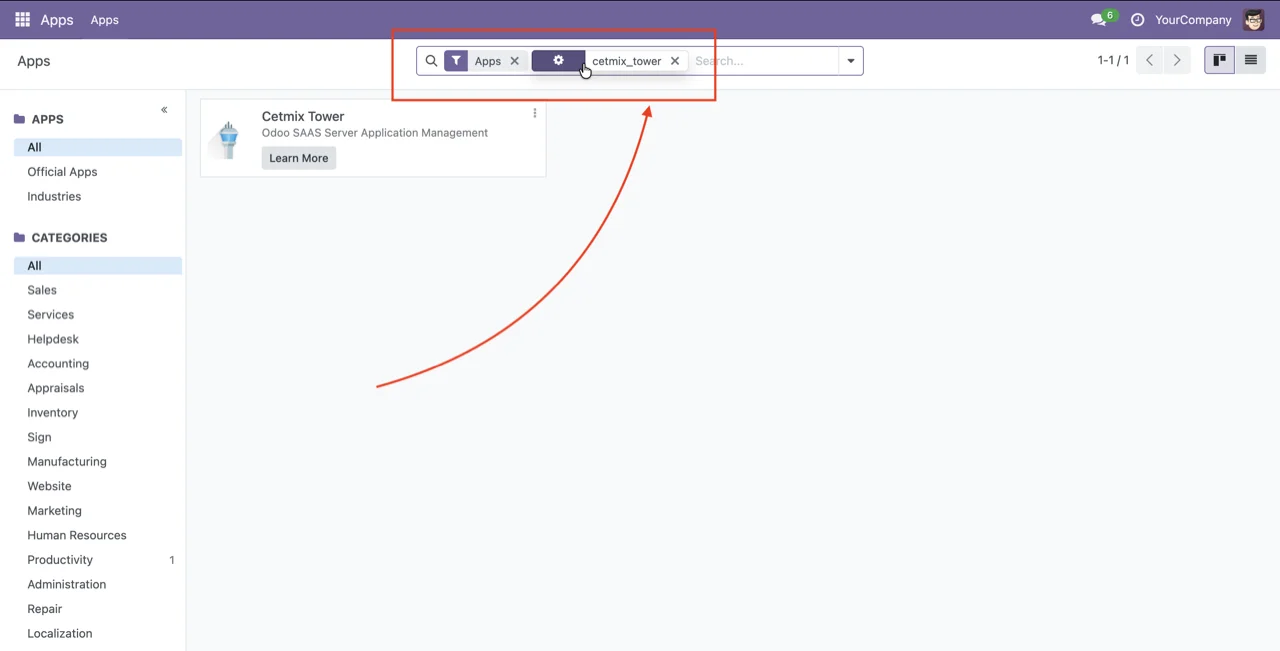Expand the search options dropdown arrow
1280x651 pixels.
pyautogui.click(x=851, y=61)
